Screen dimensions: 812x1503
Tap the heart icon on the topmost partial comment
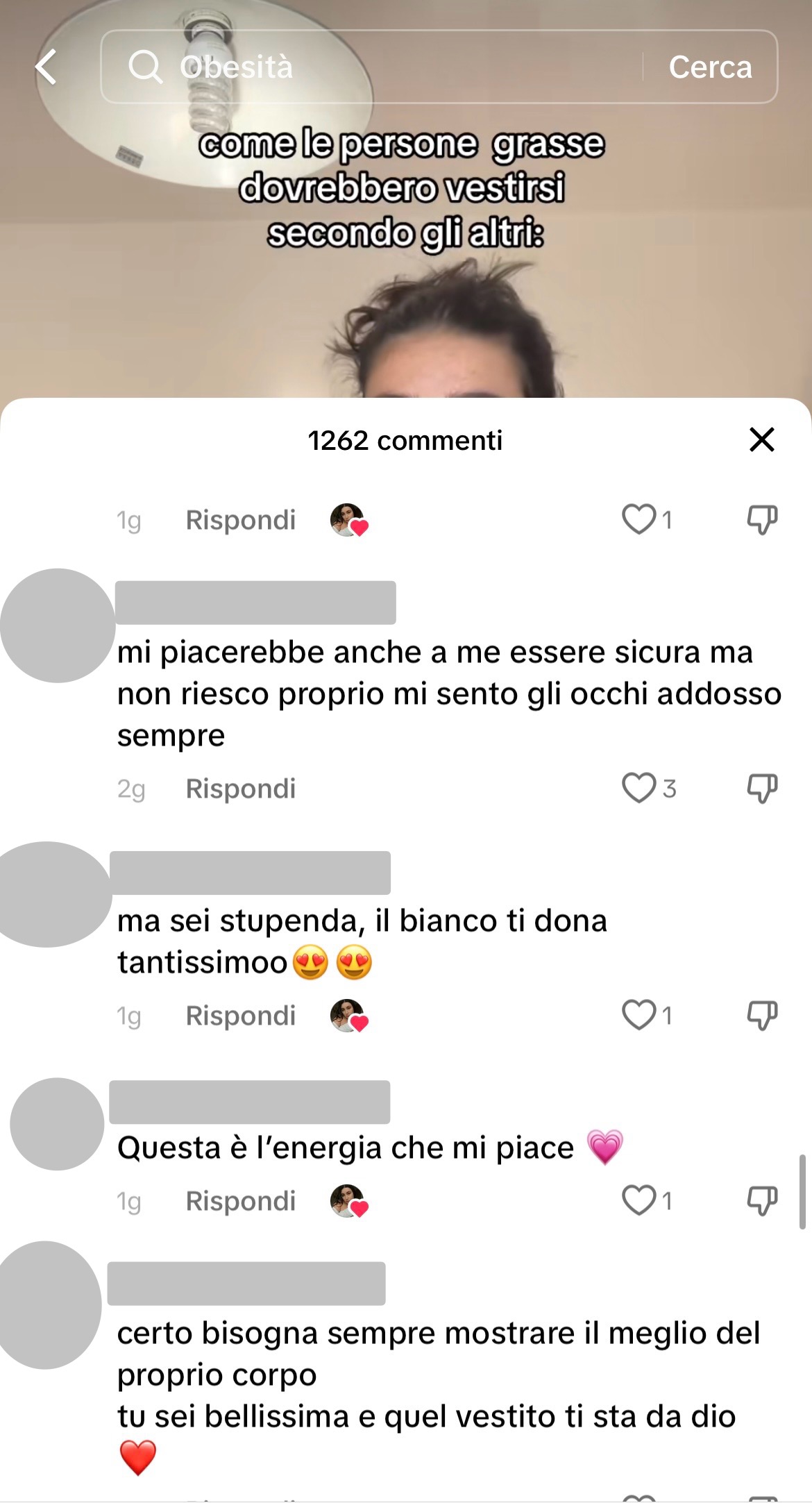[x=638, y=519]
